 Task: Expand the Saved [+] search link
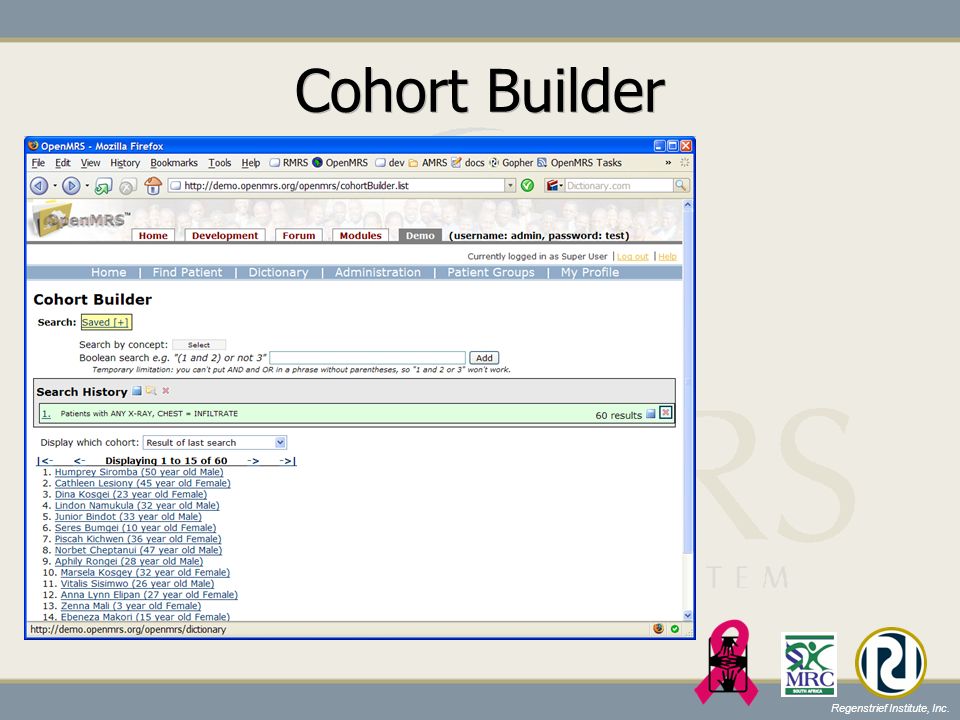pyautogui.click(x=106, y=323)
